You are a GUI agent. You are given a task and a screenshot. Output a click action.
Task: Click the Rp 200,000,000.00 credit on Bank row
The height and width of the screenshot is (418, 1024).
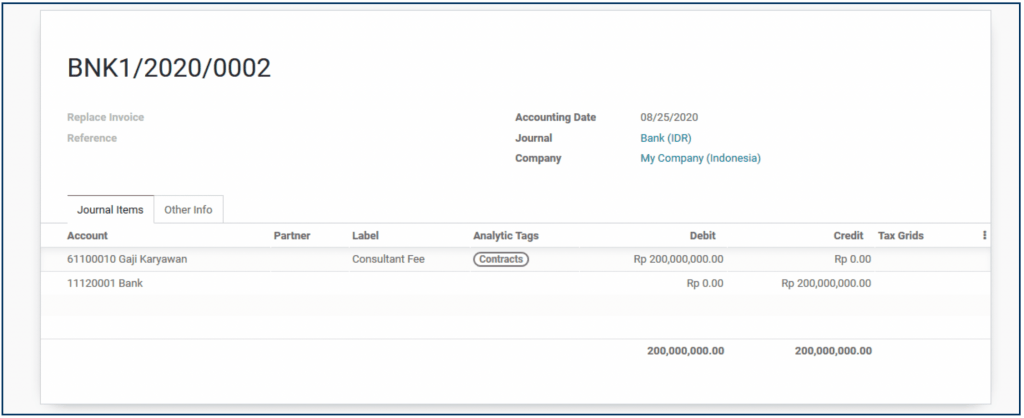826,283
